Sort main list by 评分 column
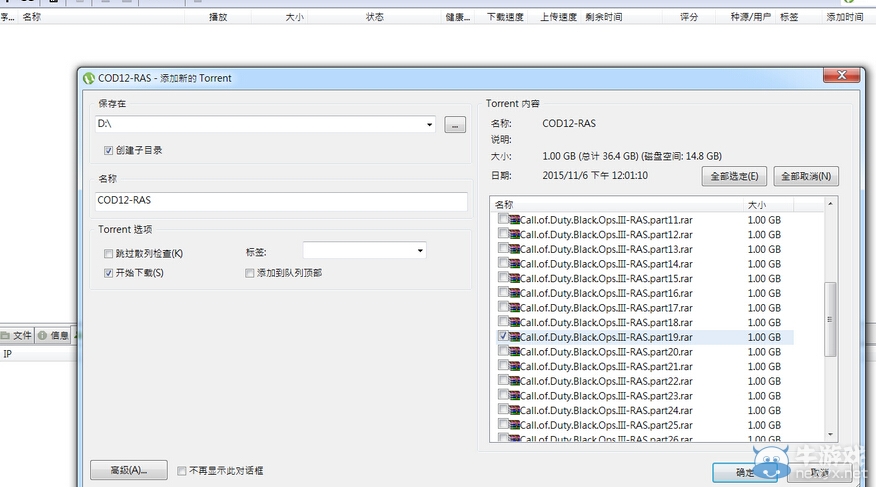The height and width of the screenshot is (487, 876). point(689,17)
